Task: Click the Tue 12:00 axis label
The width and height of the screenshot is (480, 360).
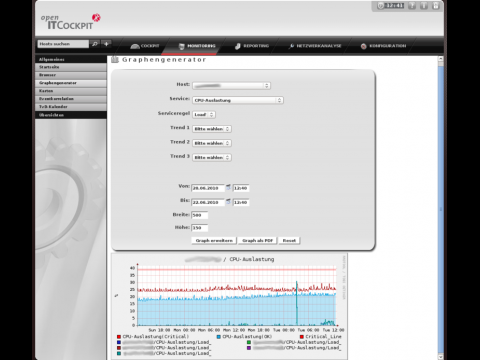Action: (333, 330)
